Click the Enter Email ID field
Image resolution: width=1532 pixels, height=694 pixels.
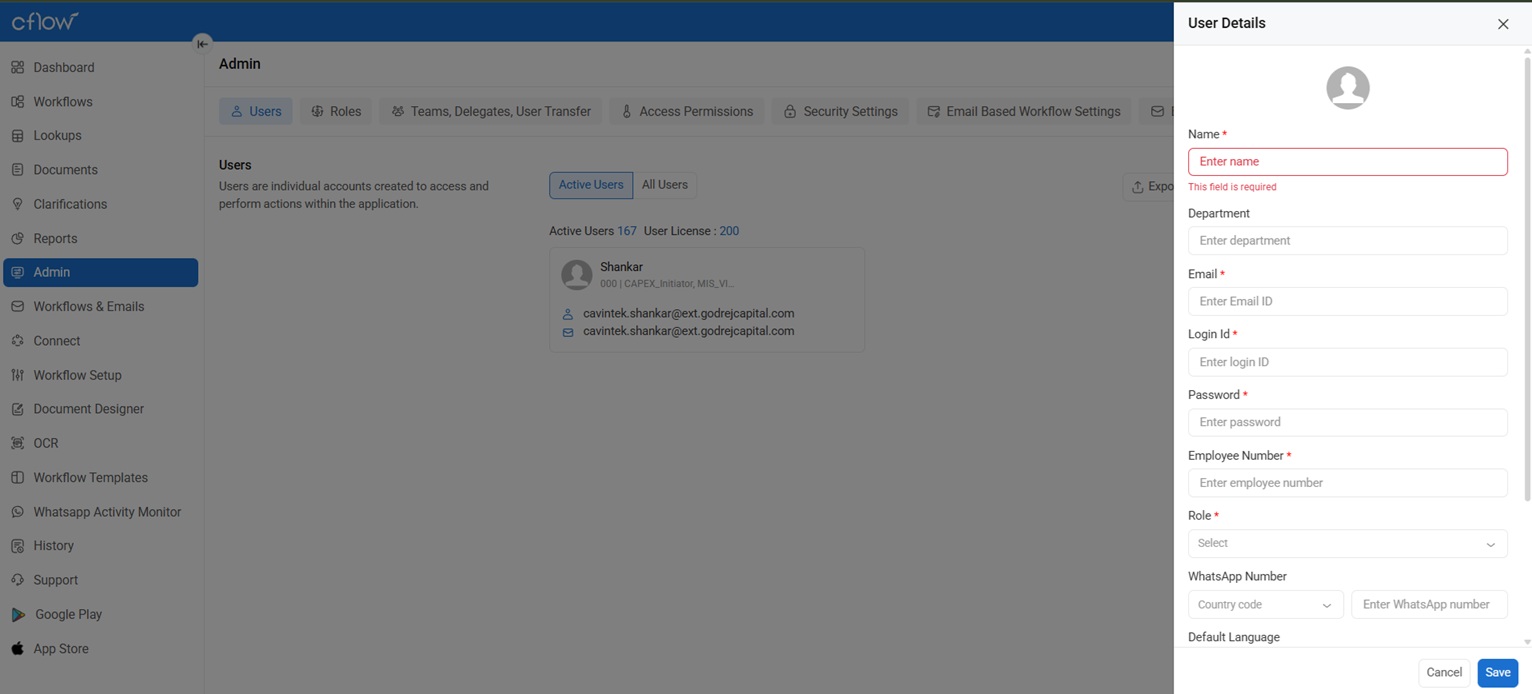tap(1347, 302)
